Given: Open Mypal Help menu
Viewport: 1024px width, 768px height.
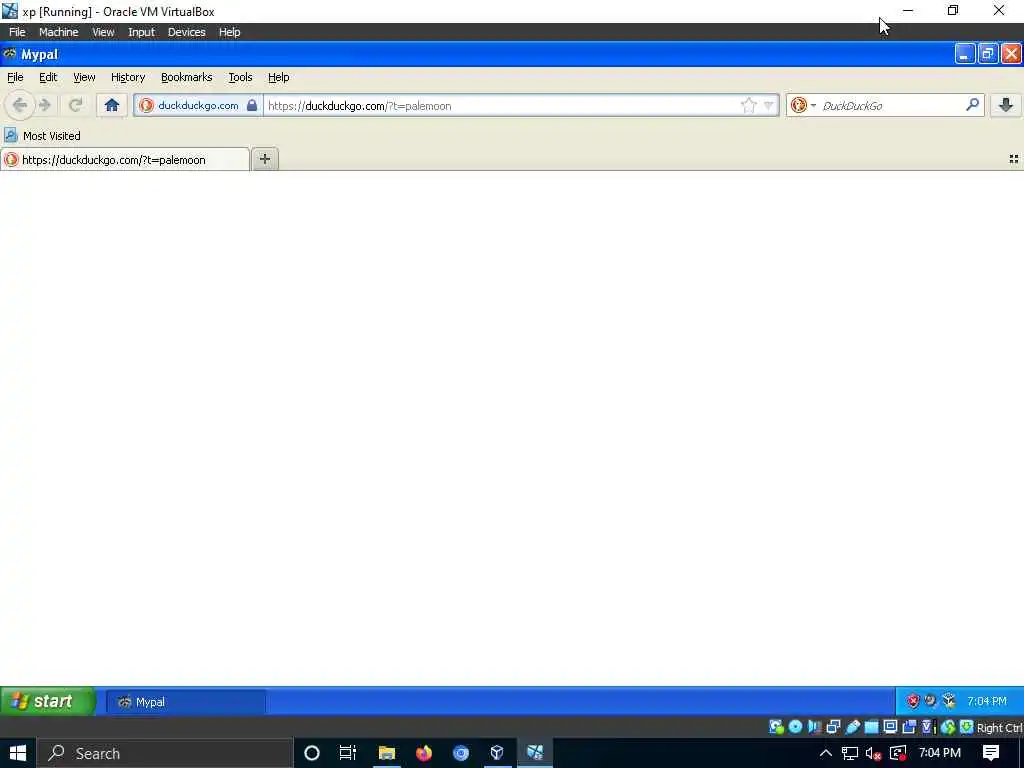Looking at the screenshot, I should [x=278, y=77].
